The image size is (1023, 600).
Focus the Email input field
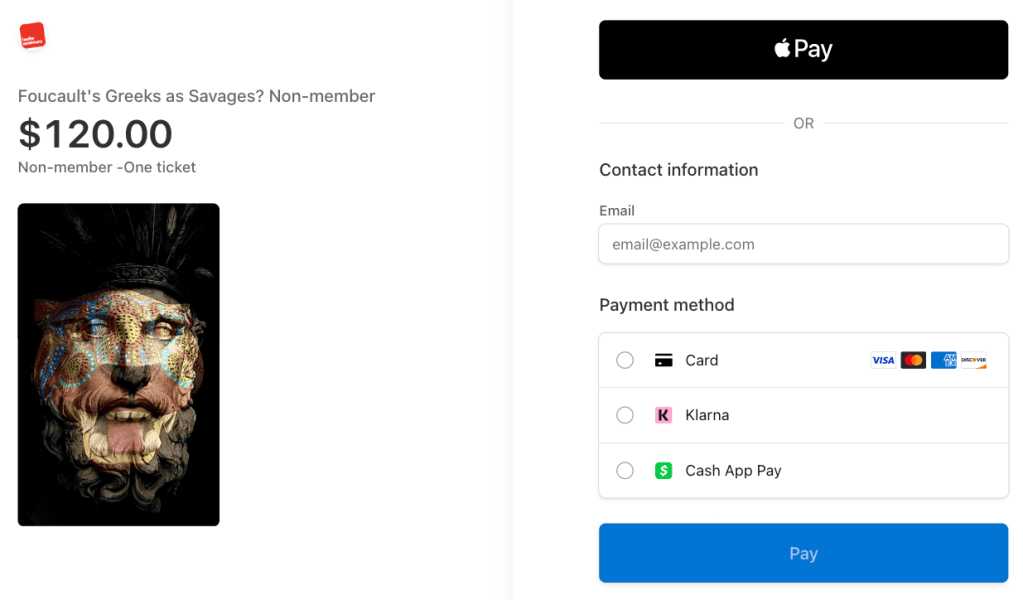(x=803, y=244)
